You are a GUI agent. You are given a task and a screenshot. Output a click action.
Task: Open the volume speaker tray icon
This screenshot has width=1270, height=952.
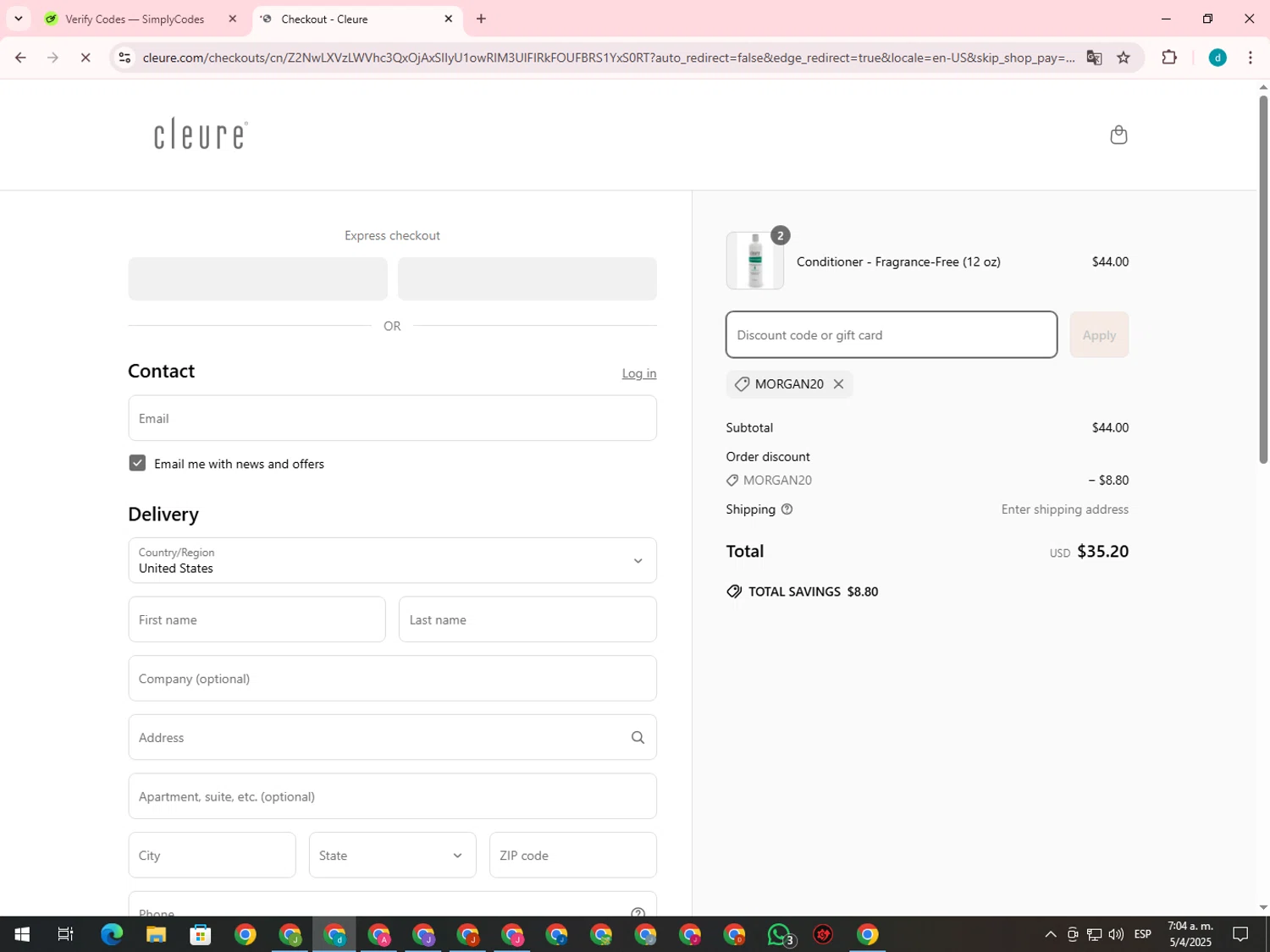1116,934
